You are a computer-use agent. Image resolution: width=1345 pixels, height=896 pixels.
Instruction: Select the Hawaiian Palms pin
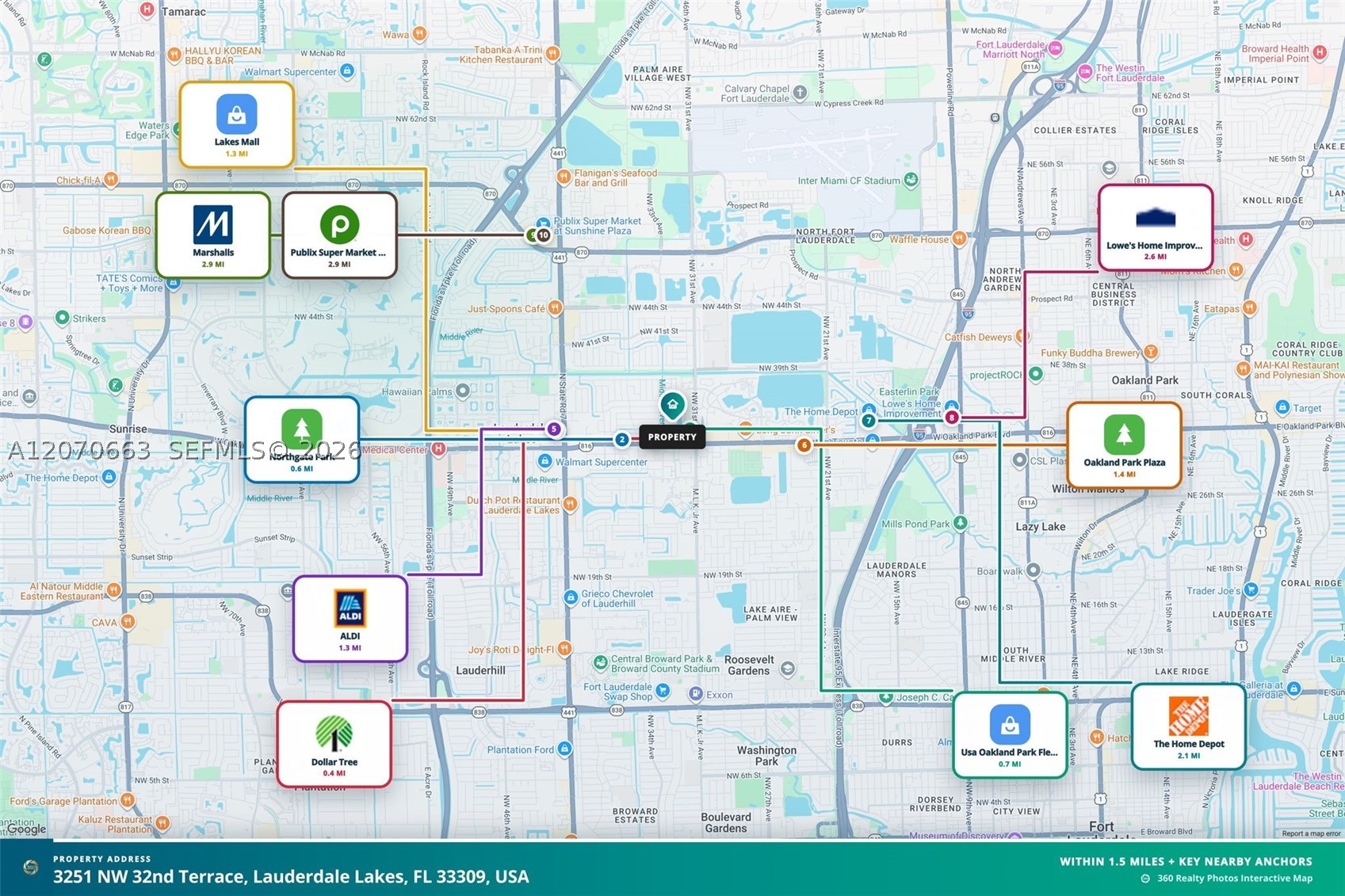point(463,391)
